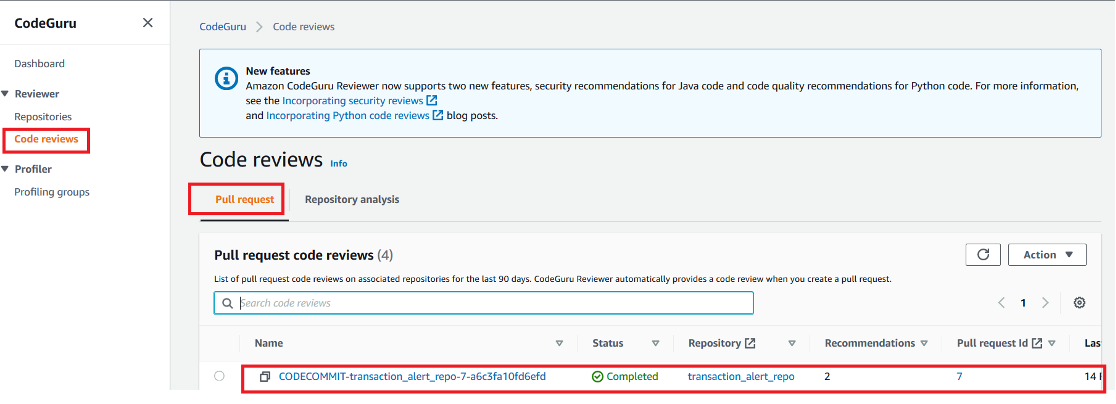Click the info icon in New features banner
1116x404 pixels.
[223, 78]
